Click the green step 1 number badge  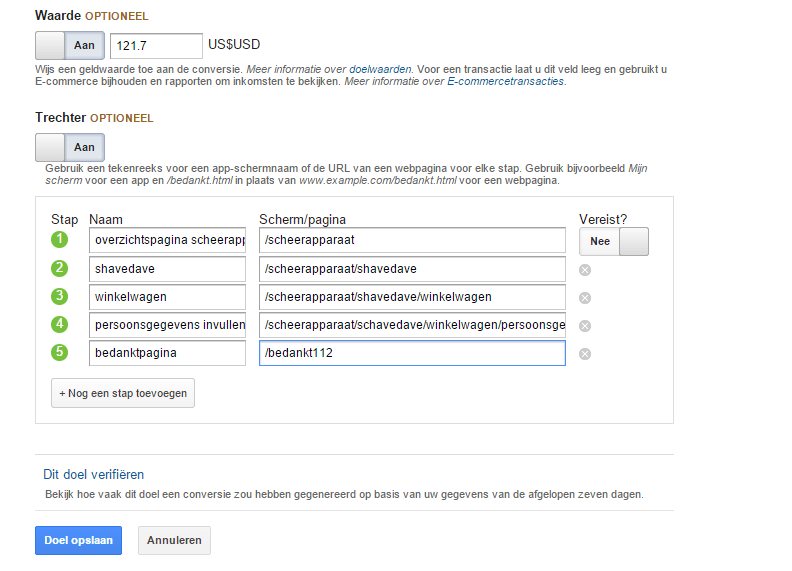[59, 240]
